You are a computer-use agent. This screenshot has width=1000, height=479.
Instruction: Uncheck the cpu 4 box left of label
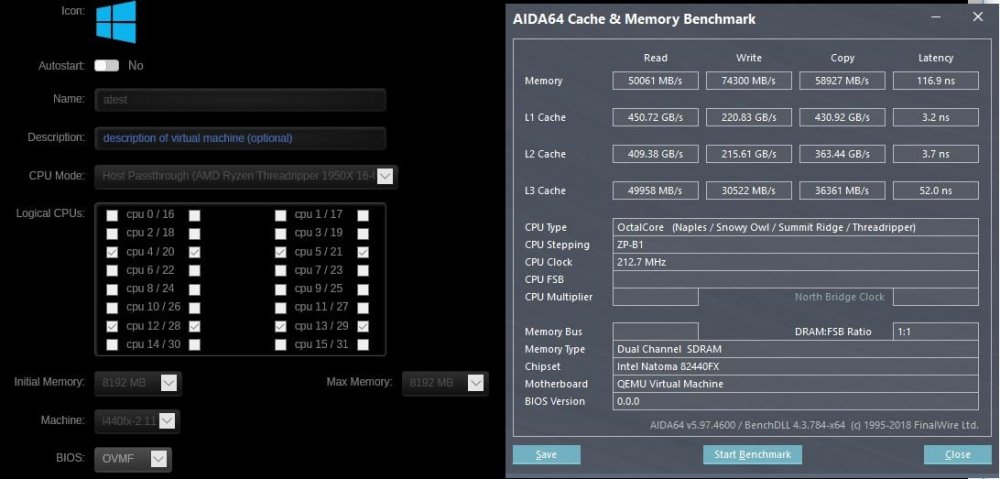(112, 253)
